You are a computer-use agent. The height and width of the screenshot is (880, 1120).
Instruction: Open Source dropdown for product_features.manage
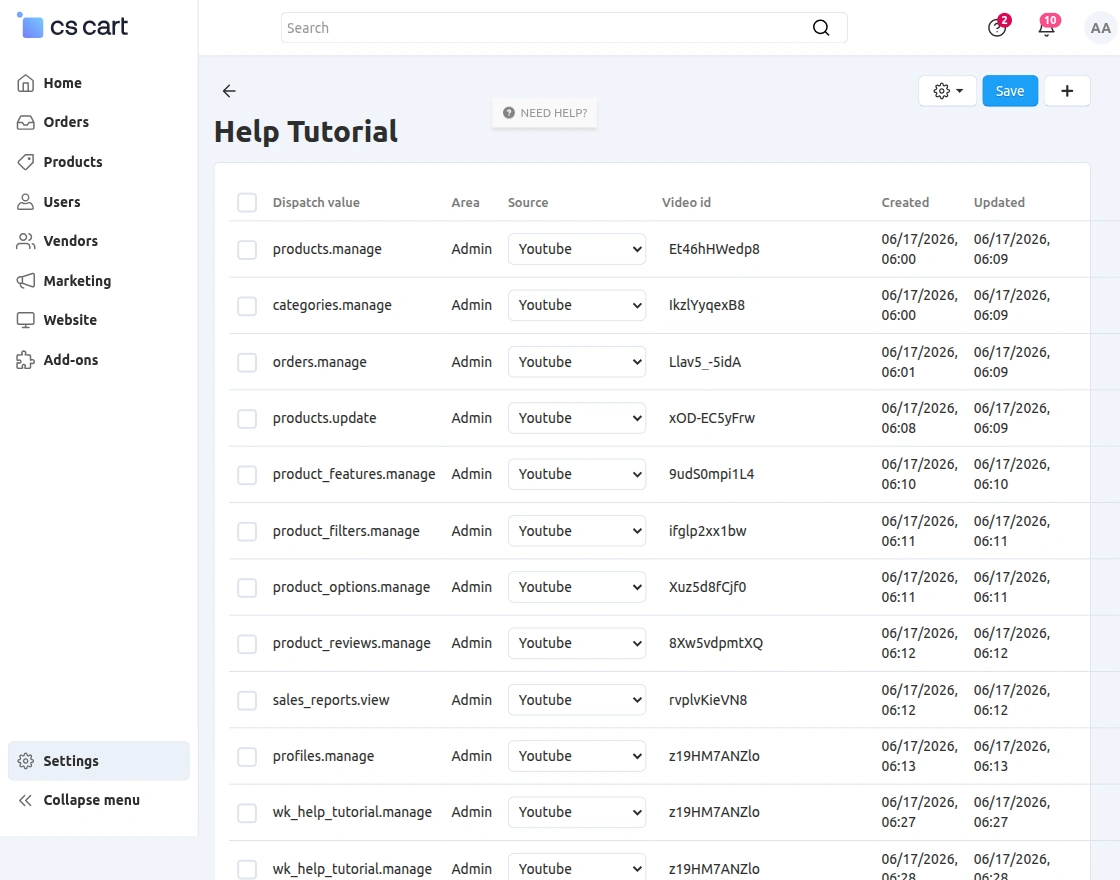point(576,475)
